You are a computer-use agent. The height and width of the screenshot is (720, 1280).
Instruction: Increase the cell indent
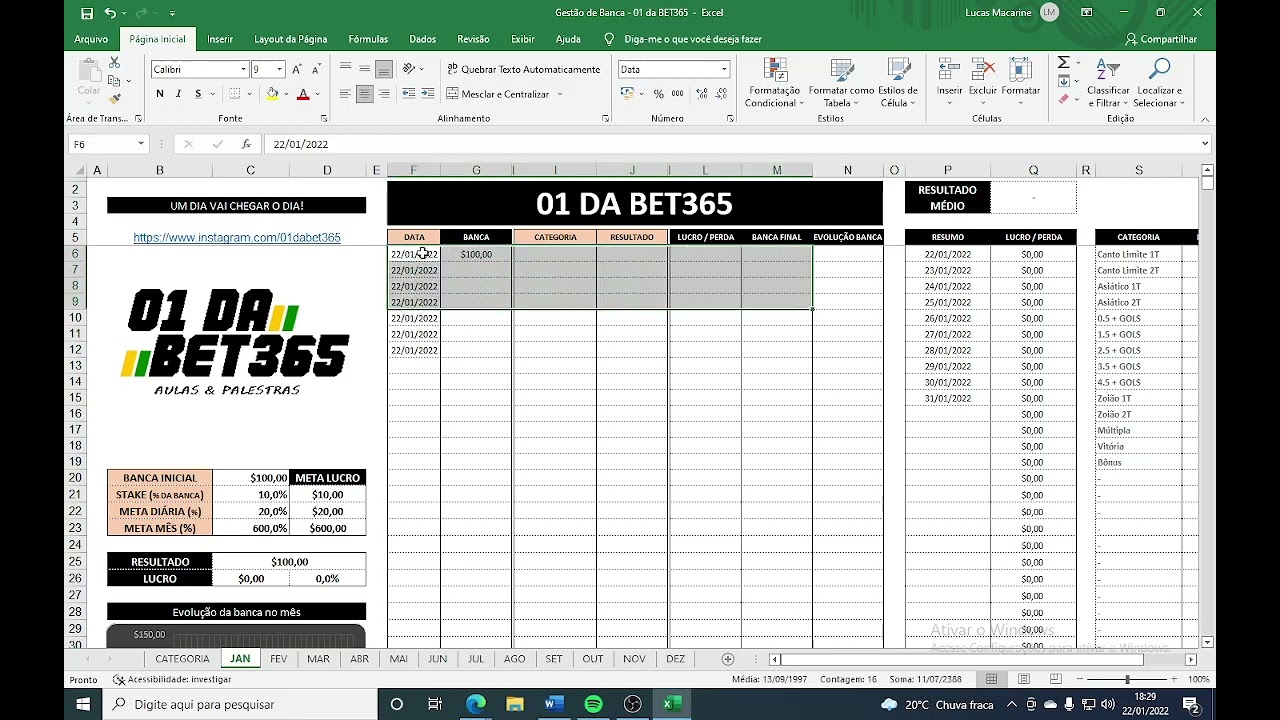pyautogui.click(x=428, y=94)
